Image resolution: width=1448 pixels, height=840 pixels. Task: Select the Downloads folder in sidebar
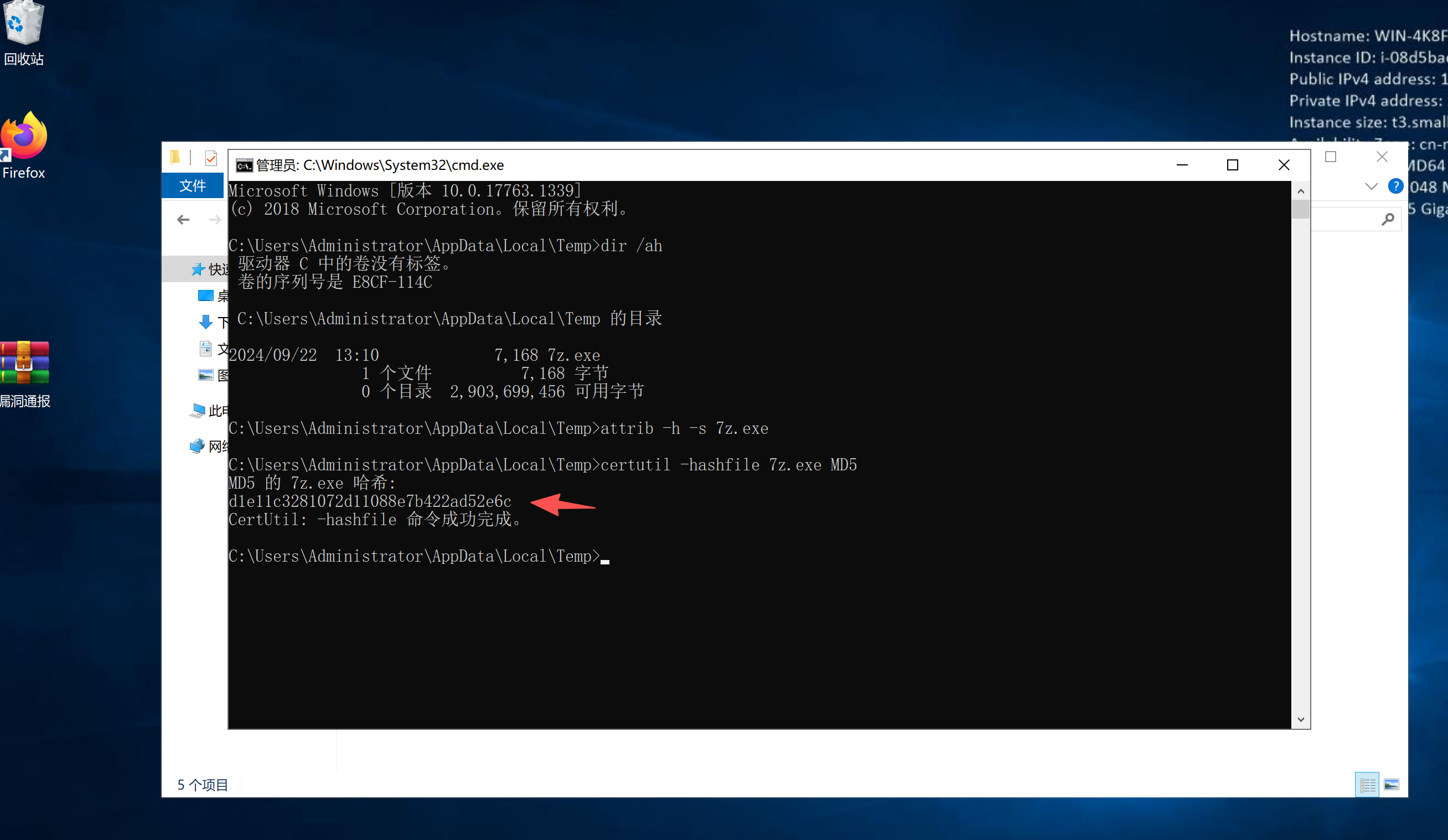pyautogui.click(x=207, y=322)
